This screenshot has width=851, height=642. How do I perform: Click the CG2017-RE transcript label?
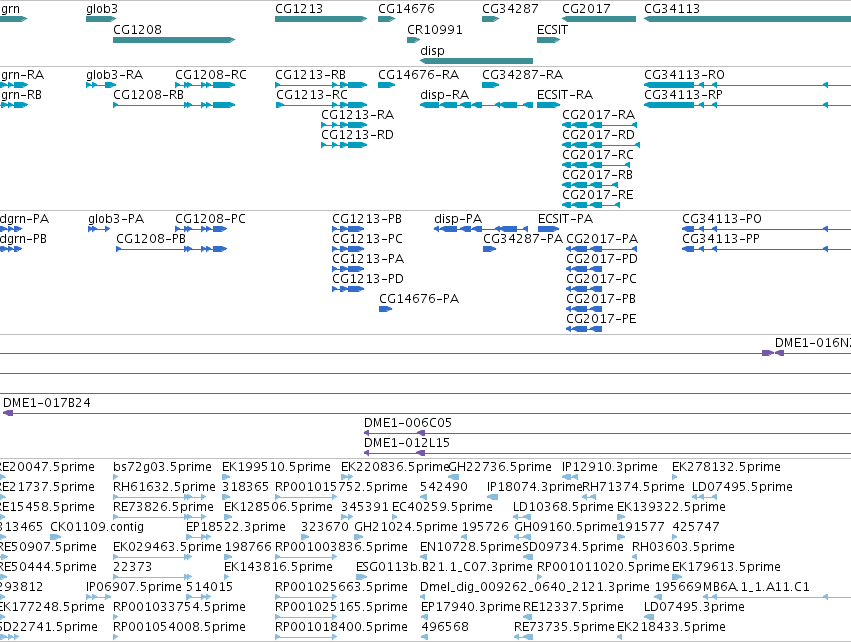point(598,195)
